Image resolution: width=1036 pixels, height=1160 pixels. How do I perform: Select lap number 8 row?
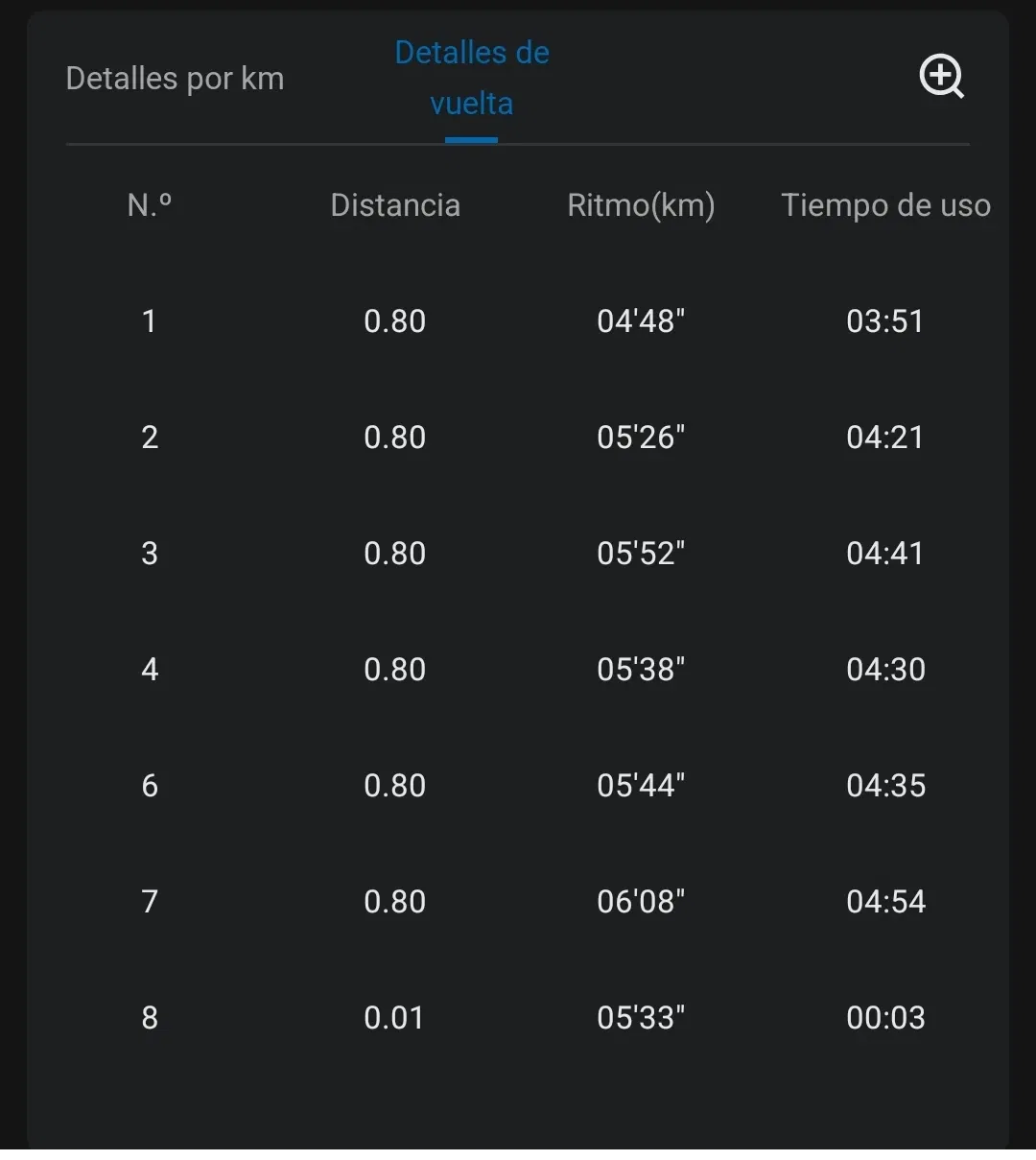(x=150, y=1018)
